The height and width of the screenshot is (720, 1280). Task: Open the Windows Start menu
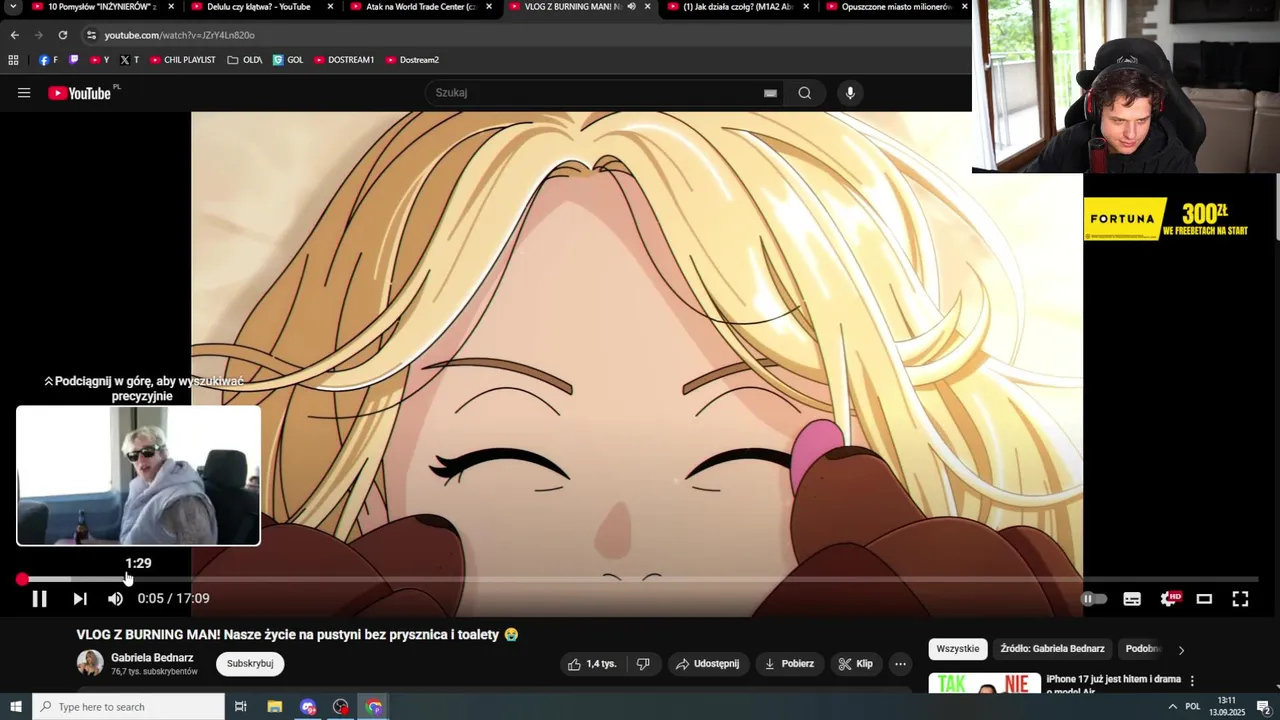[16, 707]
